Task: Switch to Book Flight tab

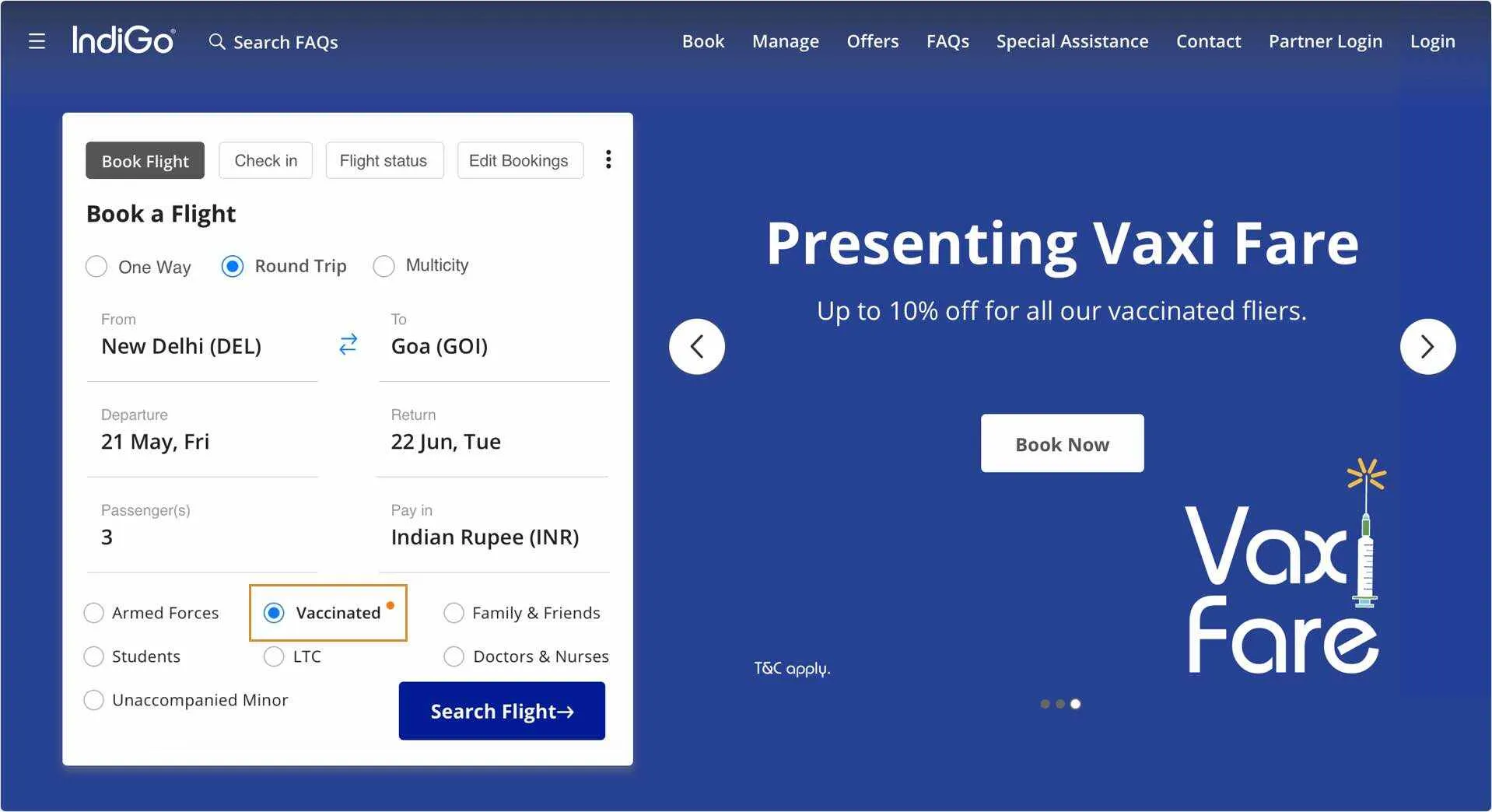Action: click(x=145, y=160)
